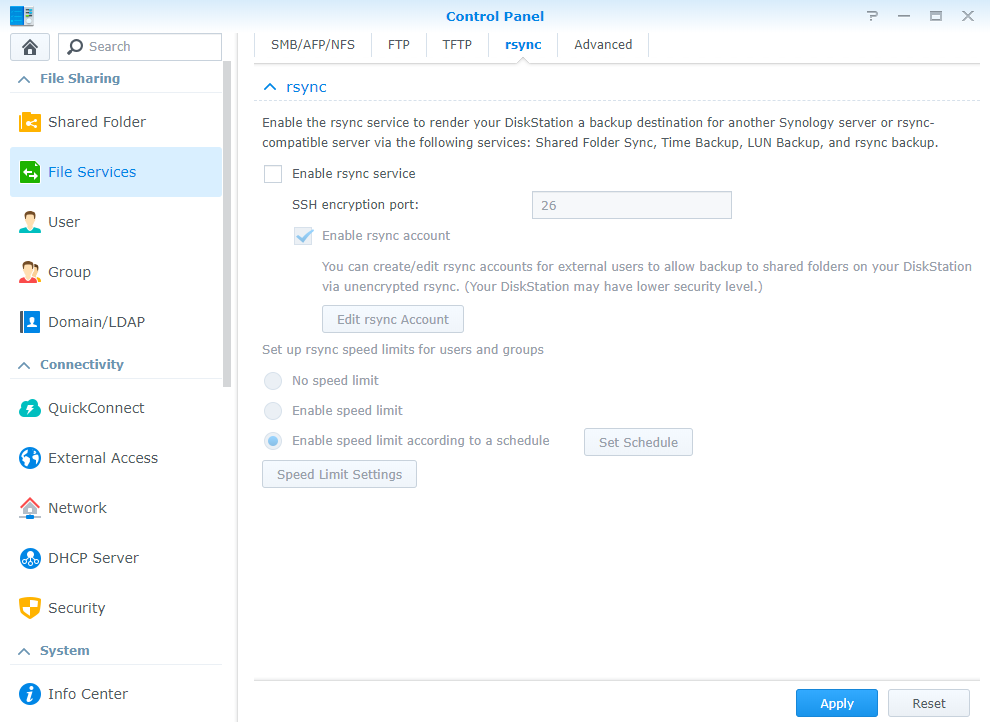The height and width of the screenshot is (722, 990).
Task: Reset the rsync settings
Action: (x=929, y=703)
